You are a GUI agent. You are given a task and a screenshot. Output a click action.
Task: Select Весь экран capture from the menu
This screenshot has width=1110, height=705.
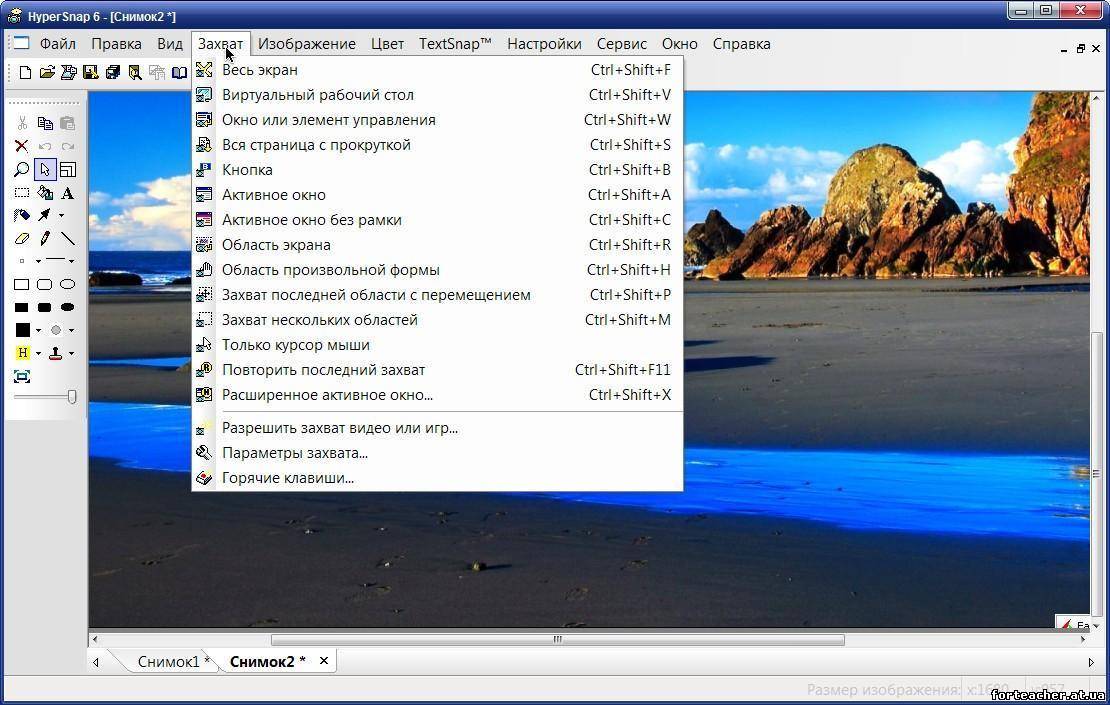[x=260, y=69]
